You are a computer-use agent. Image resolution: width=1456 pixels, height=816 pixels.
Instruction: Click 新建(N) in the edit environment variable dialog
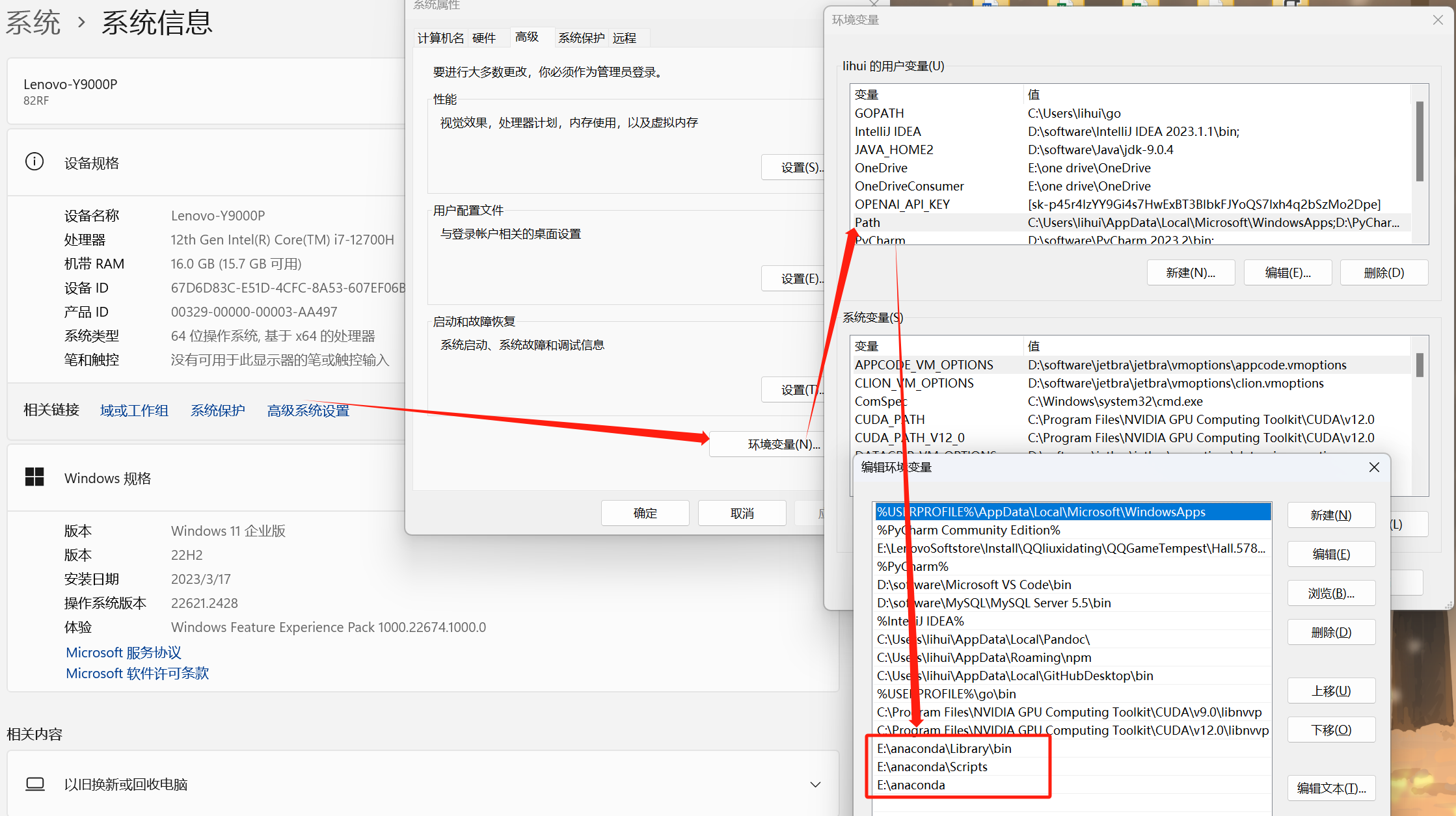tap(1330, 515)
